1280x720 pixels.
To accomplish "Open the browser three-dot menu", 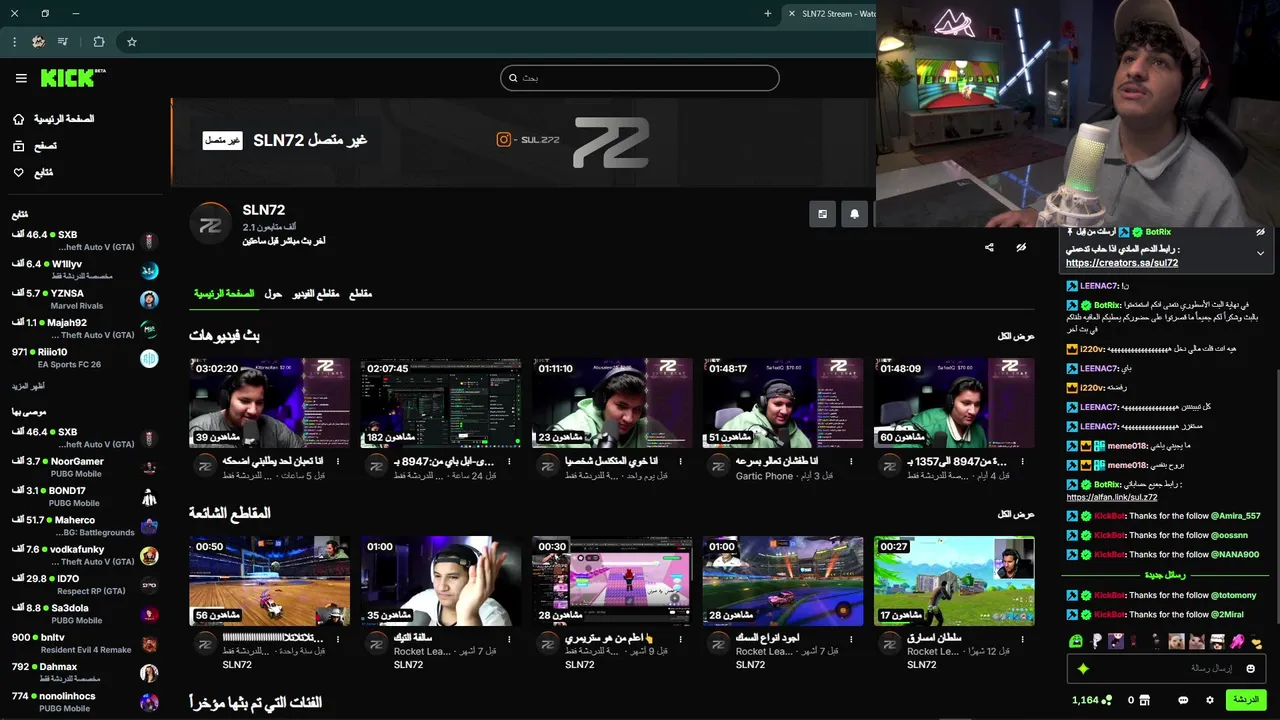I will pyautogui.click(x=14, y=42).
